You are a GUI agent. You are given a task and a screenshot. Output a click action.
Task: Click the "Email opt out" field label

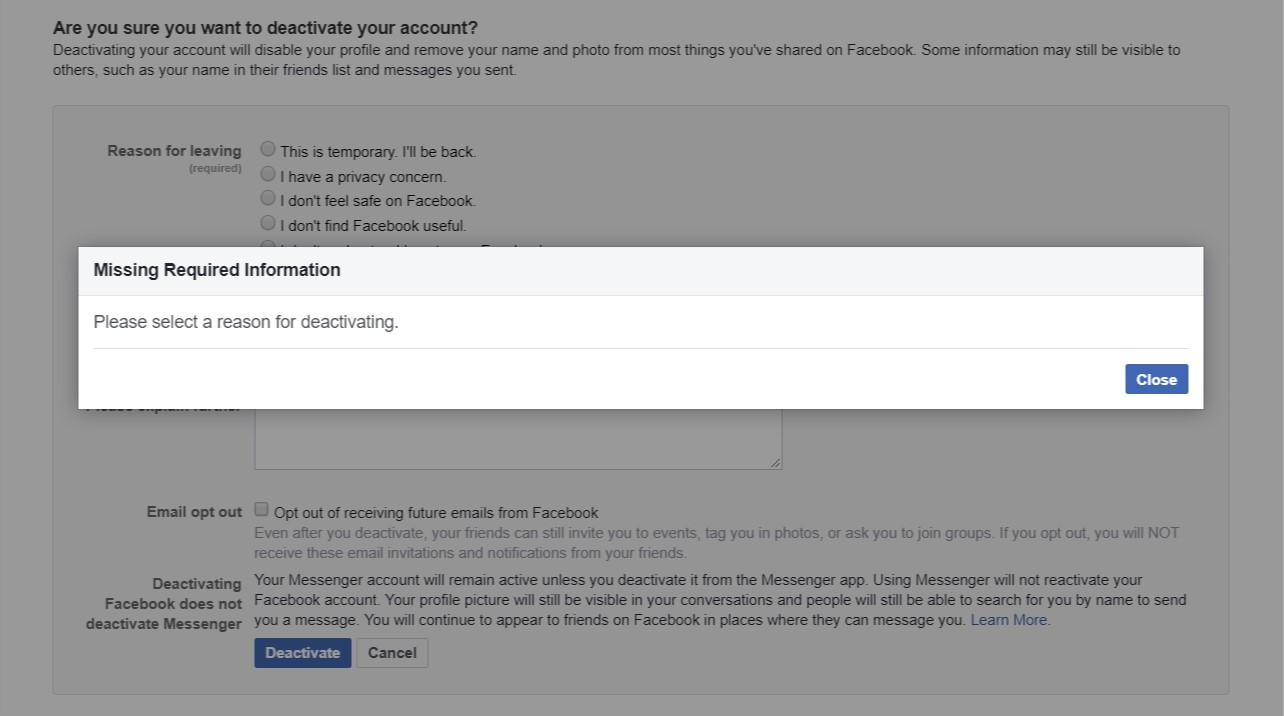tap(193, 511)
